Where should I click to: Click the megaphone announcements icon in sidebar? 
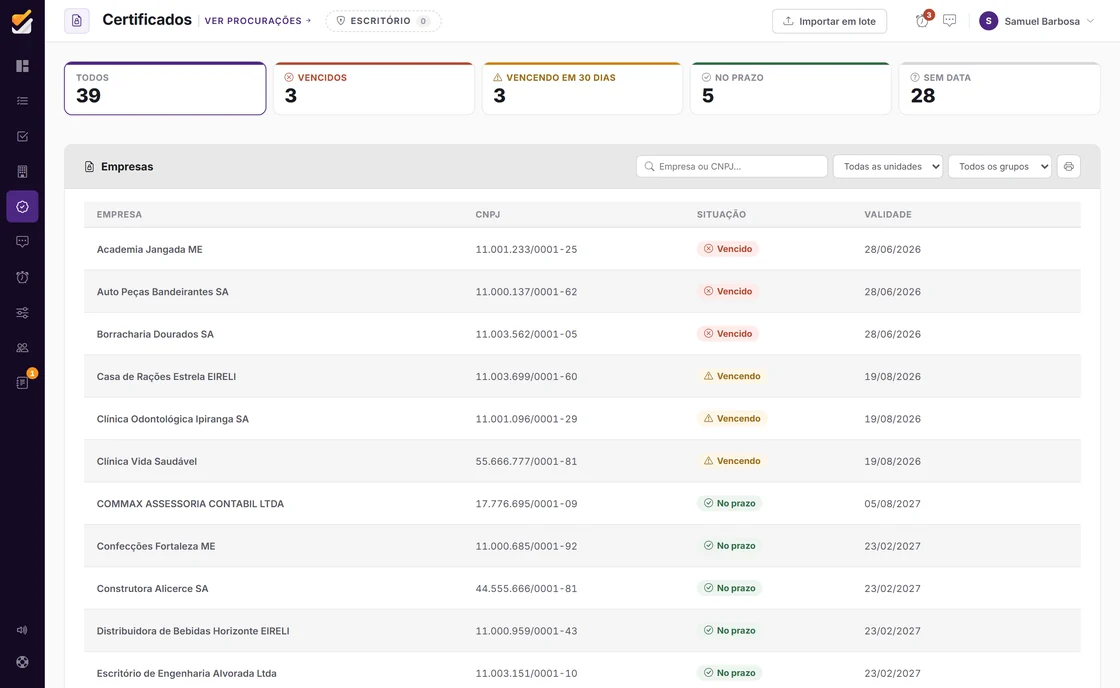(22, 630)
